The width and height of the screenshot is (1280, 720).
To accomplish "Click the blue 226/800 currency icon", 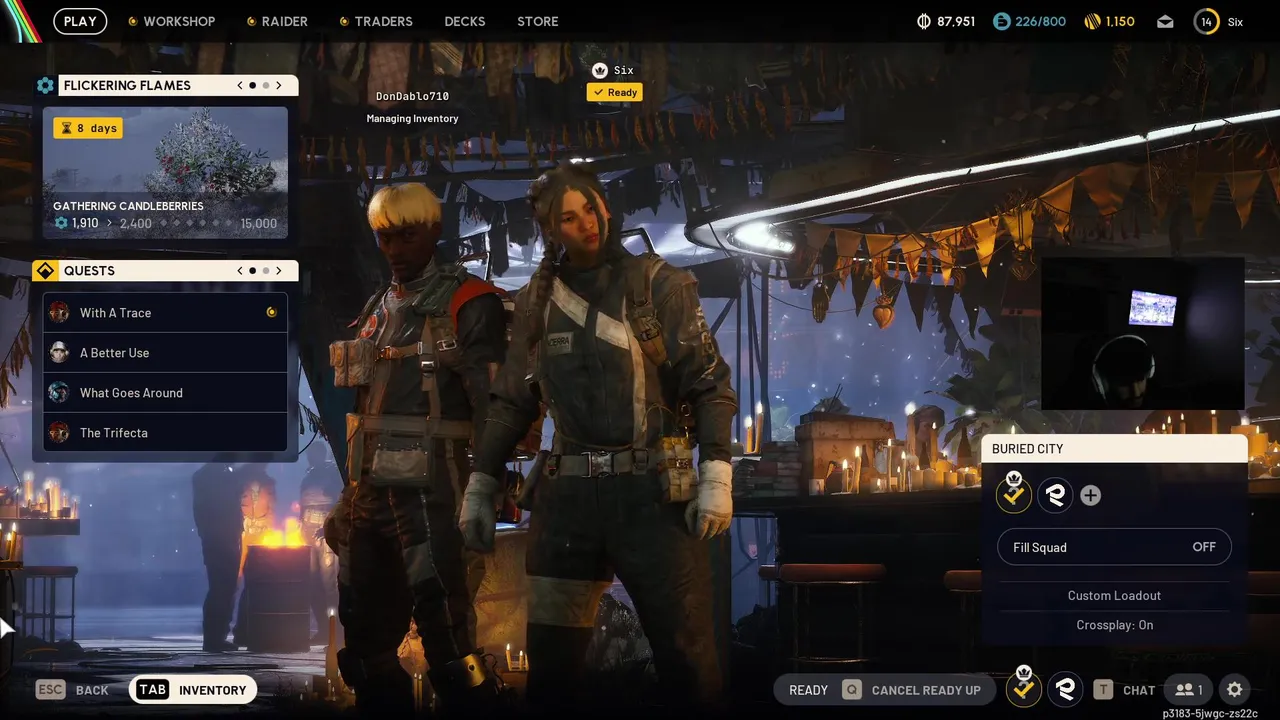I will tap(1001, 21).
